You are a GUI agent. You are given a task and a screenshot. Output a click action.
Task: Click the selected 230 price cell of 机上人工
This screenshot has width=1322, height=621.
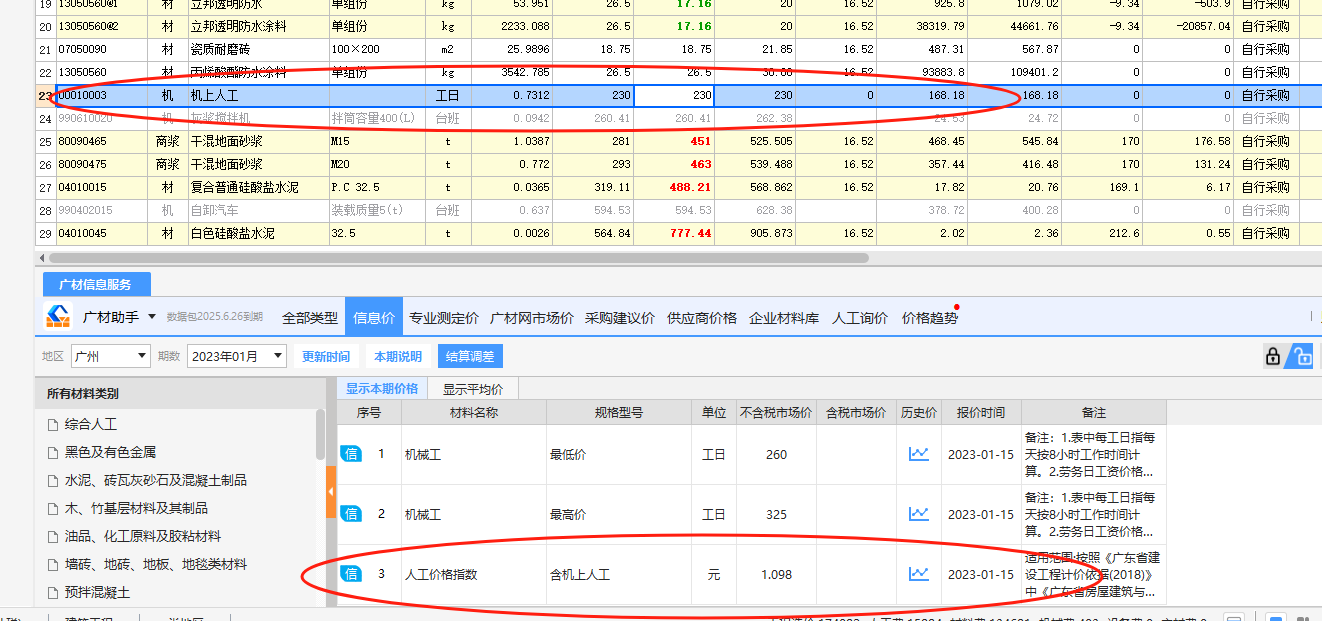pyautogui.click(x=674, y=95)
